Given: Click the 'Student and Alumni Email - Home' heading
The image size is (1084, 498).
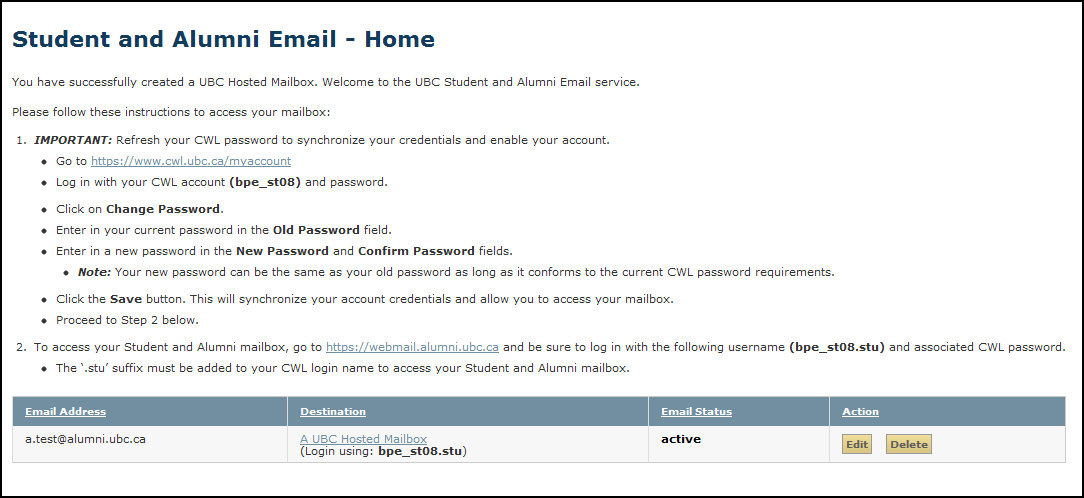Looking at the screenshot, I should click(223, 40).
